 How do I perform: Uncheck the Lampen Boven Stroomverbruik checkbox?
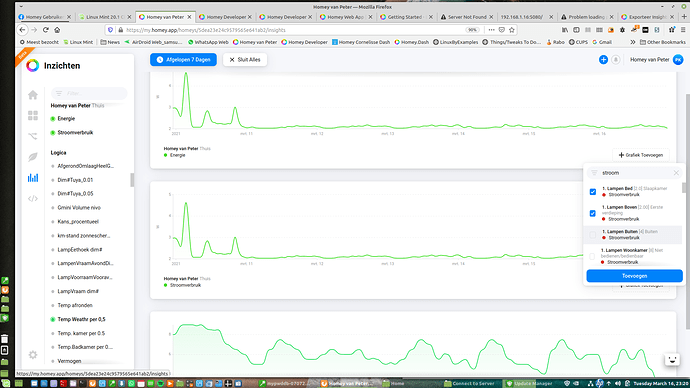[593, 213]
